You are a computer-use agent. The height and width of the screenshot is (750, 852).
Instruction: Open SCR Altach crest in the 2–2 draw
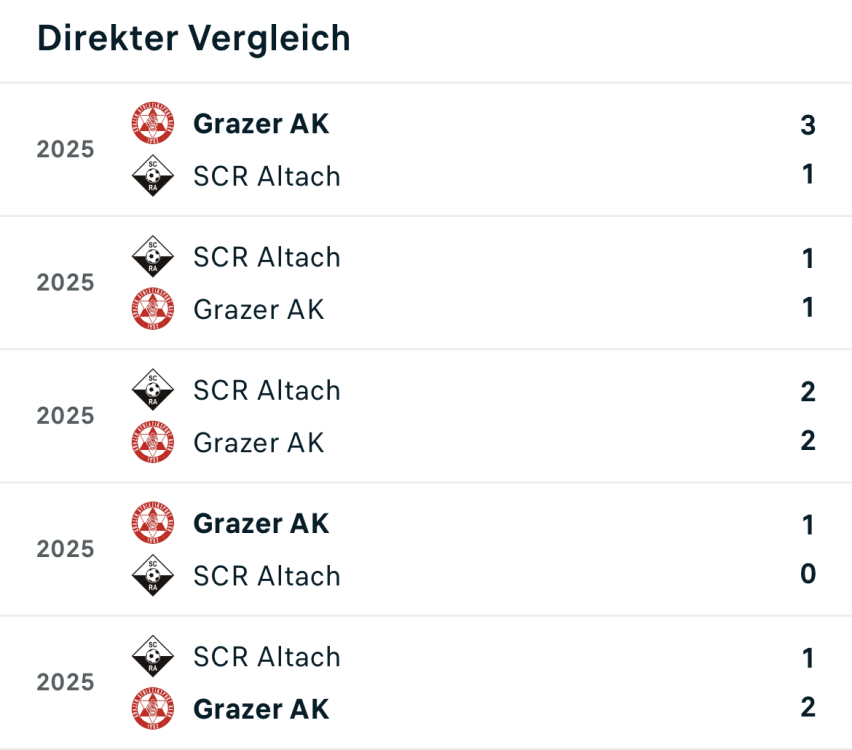click(153, 390)
